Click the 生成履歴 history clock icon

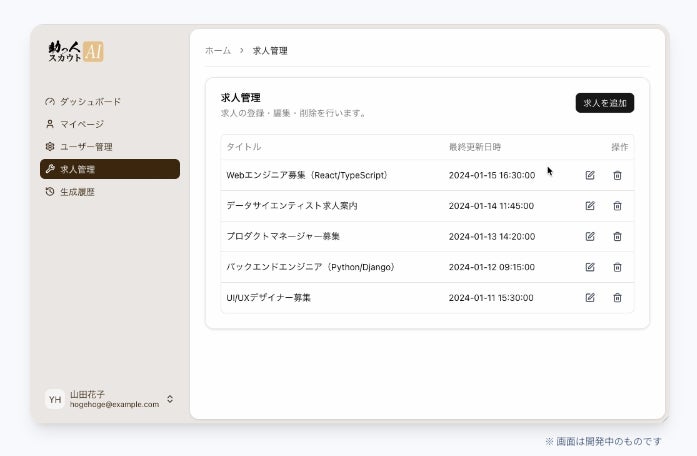(x=50, y=192)
